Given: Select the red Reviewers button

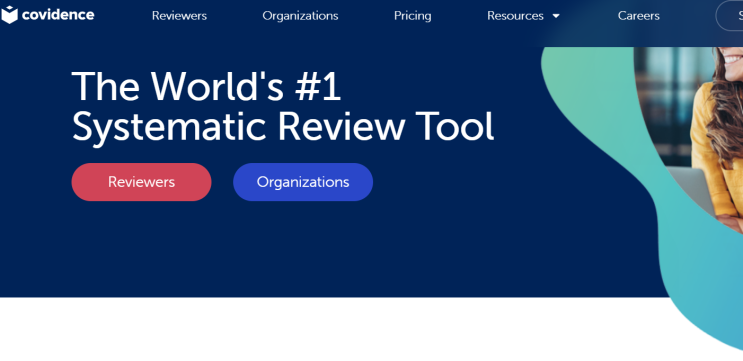Looking at the screenshot, I should point(141,182).
